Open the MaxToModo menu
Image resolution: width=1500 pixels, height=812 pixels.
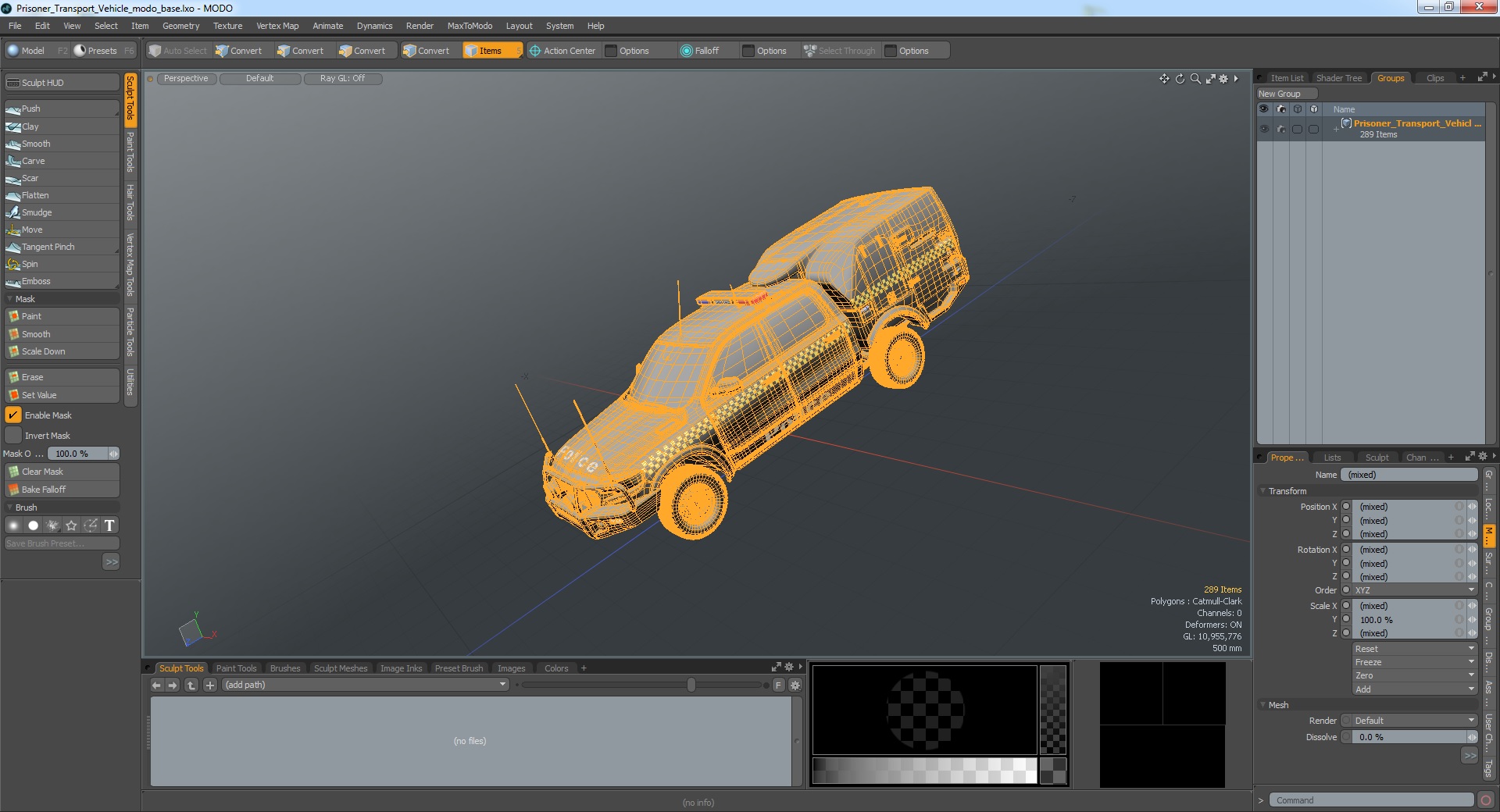click(x=470, y=26)
